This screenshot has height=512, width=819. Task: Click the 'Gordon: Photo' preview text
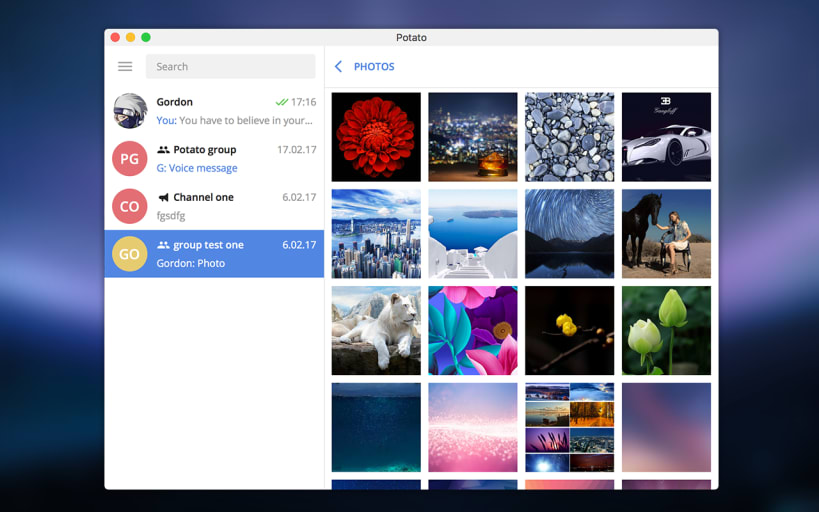pyautogui.click(x=191, y=263)
